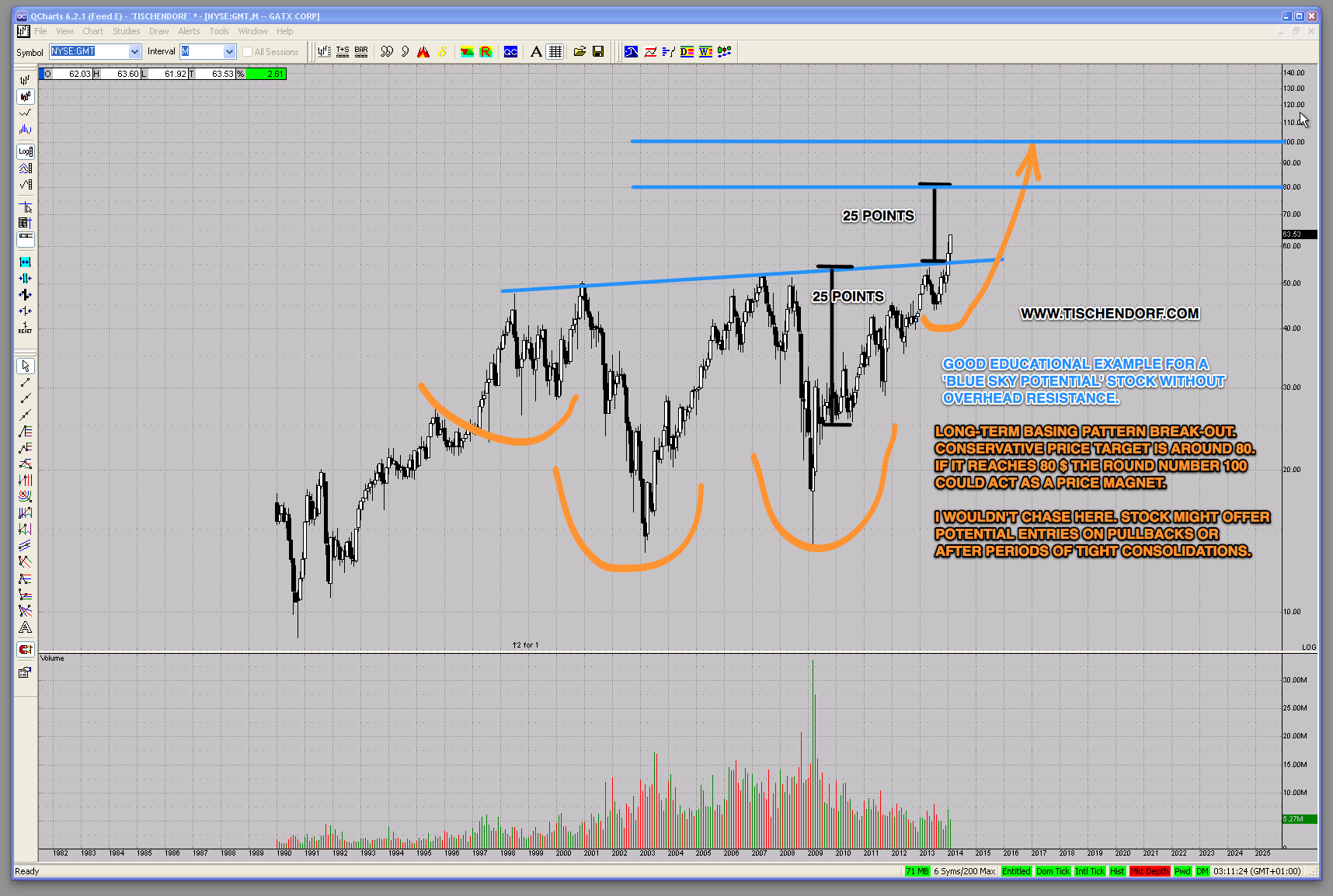Click the save disk icon in toolbar

pos(598,52)
